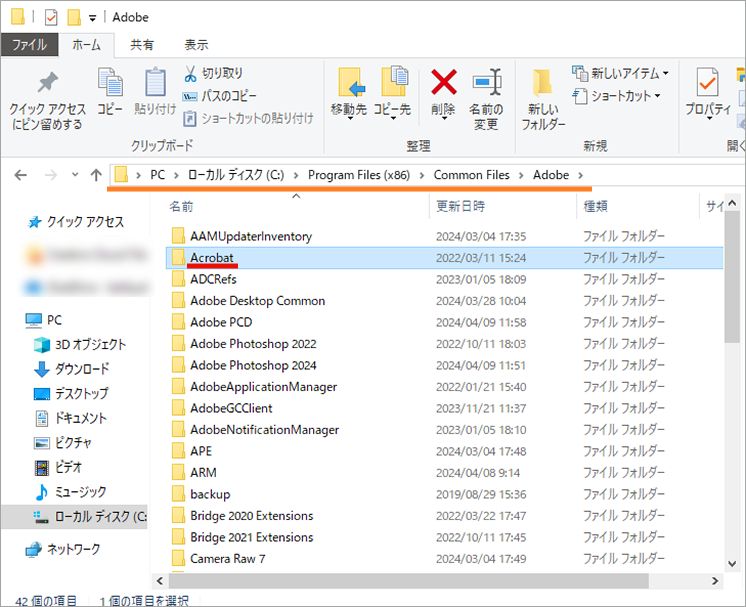Open the Copy to menu
This screenshot has height=607, width=746.
393,93
